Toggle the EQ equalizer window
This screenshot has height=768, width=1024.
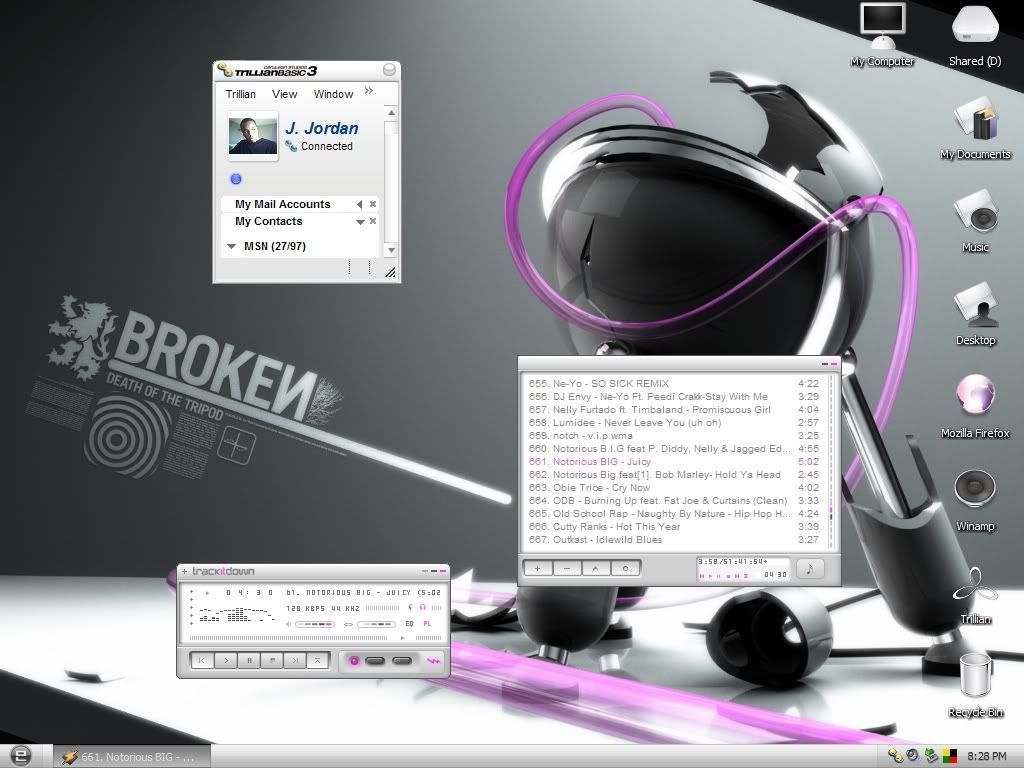coord(409,624)
